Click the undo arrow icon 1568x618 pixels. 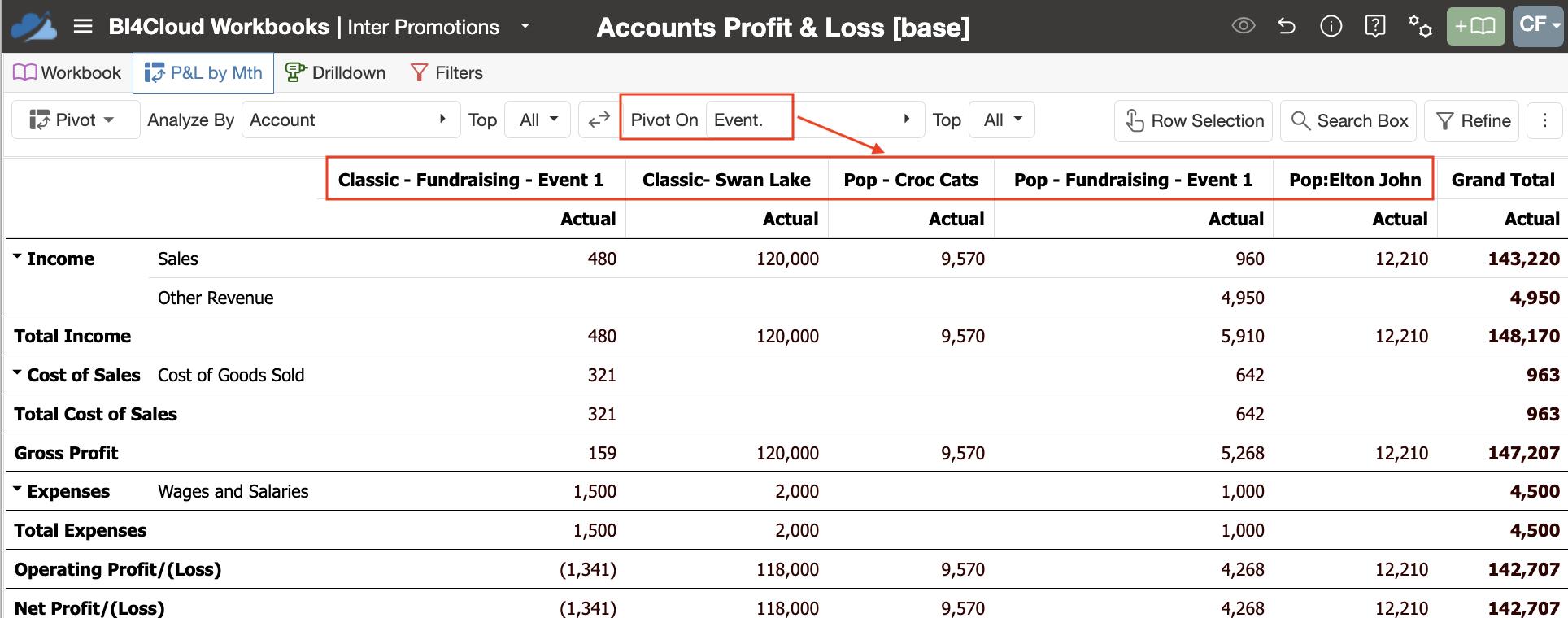[x=1287, y=26]
